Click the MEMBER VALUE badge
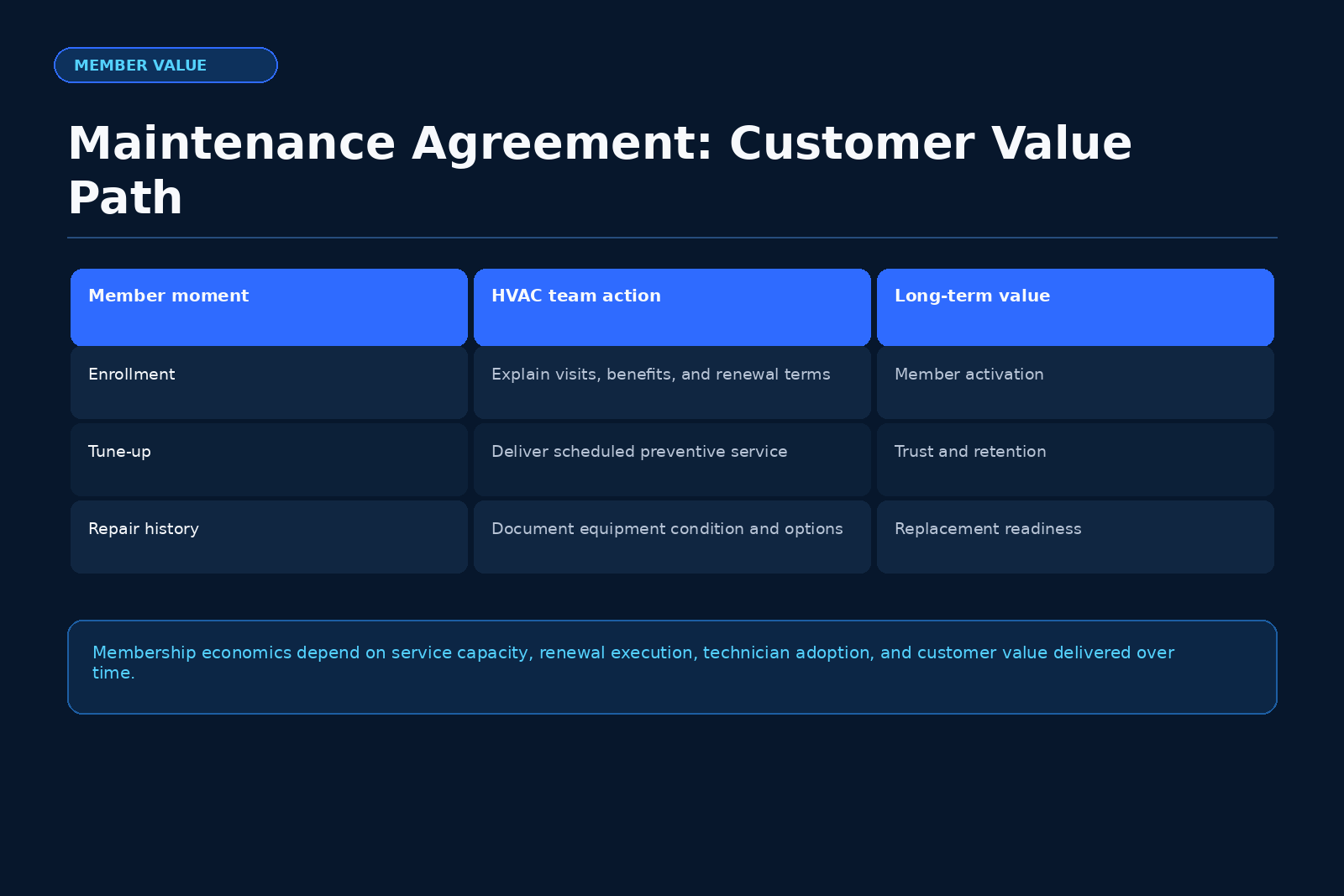 tap(165, 65)
